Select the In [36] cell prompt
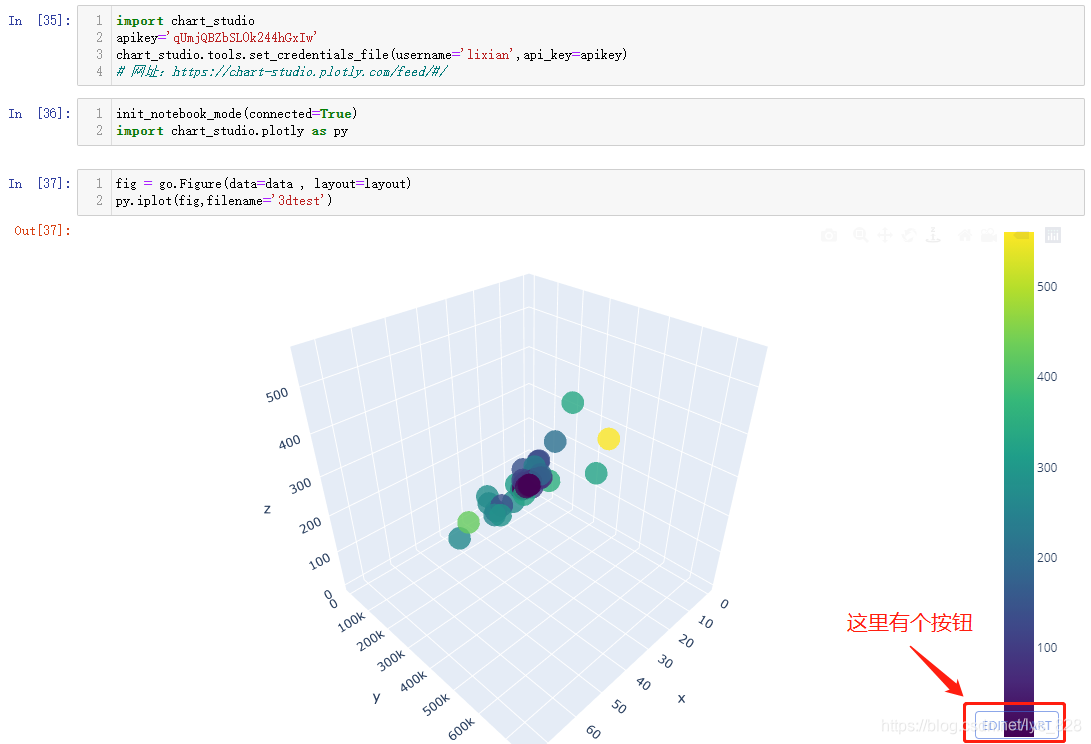Viewport: 1091px width, 744px height. click(x=39, y=113)
